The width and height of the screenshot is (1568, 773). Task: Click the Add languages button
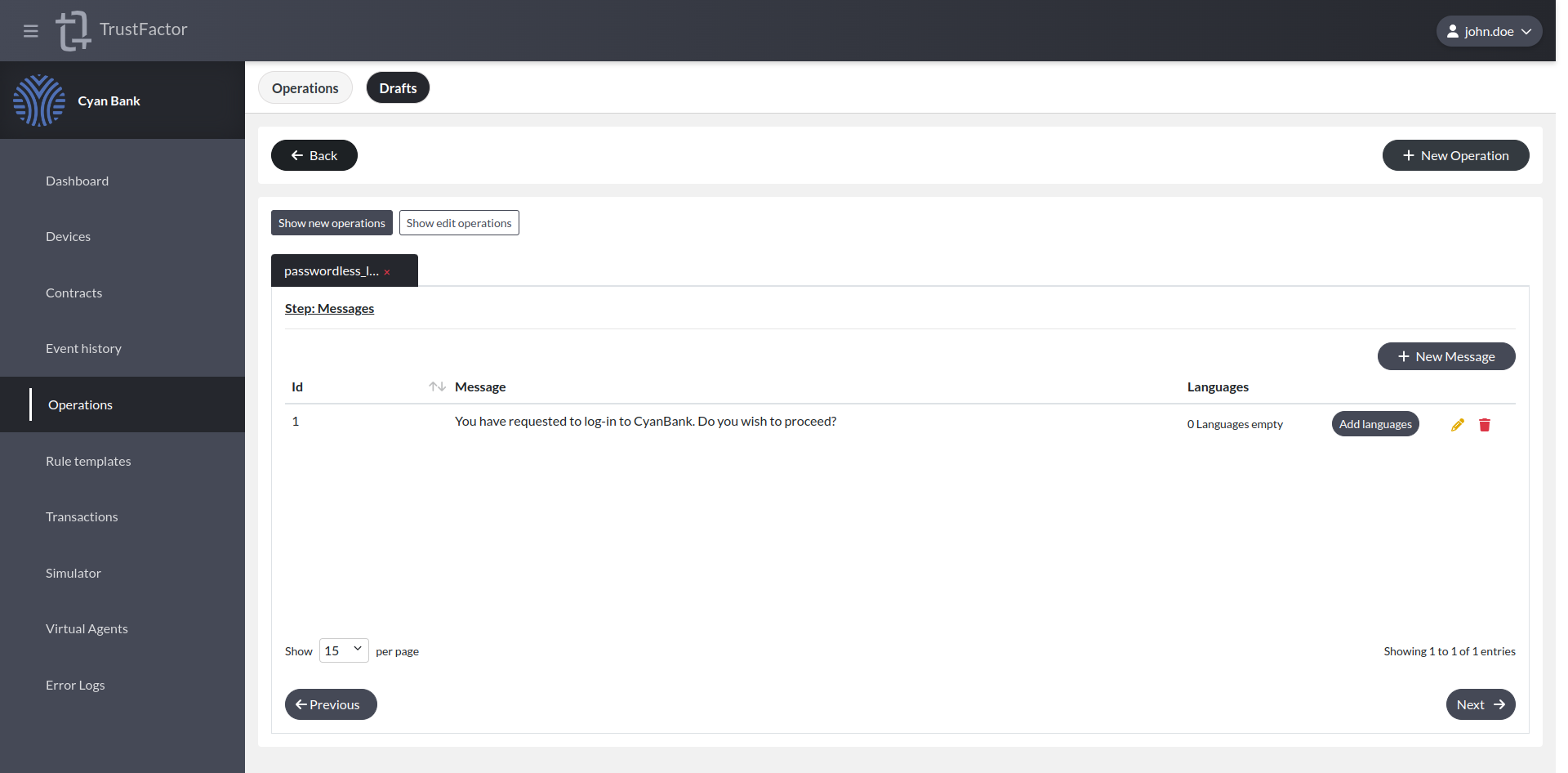point(1375,423)
